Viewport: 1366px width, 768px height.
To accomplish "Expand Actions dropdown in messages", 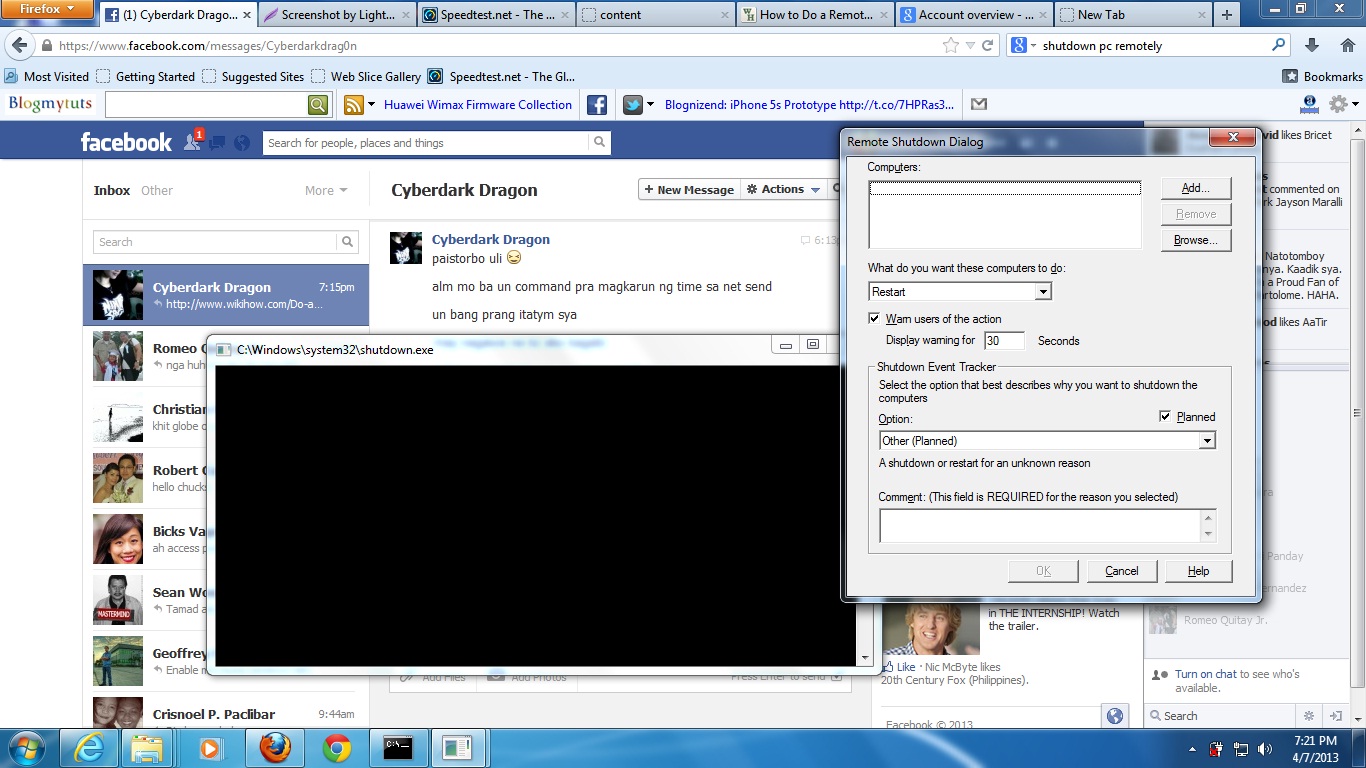I will [782, 189].
